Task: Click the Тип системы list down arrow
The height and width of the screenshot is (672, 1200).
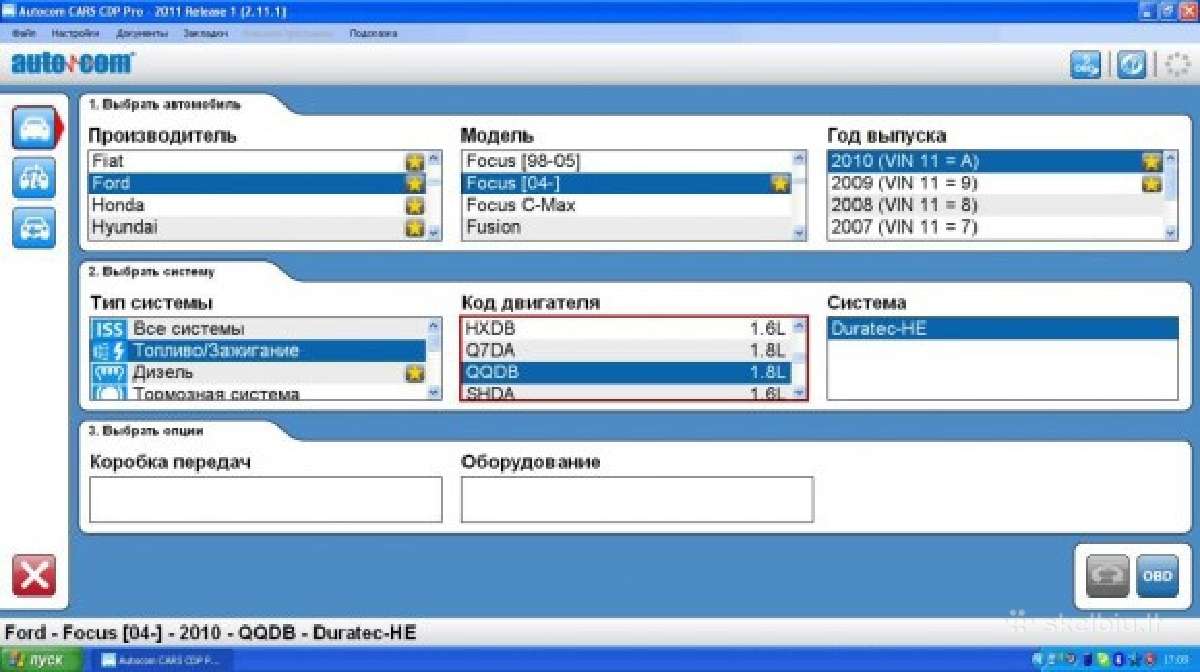Action: point(434,393)
